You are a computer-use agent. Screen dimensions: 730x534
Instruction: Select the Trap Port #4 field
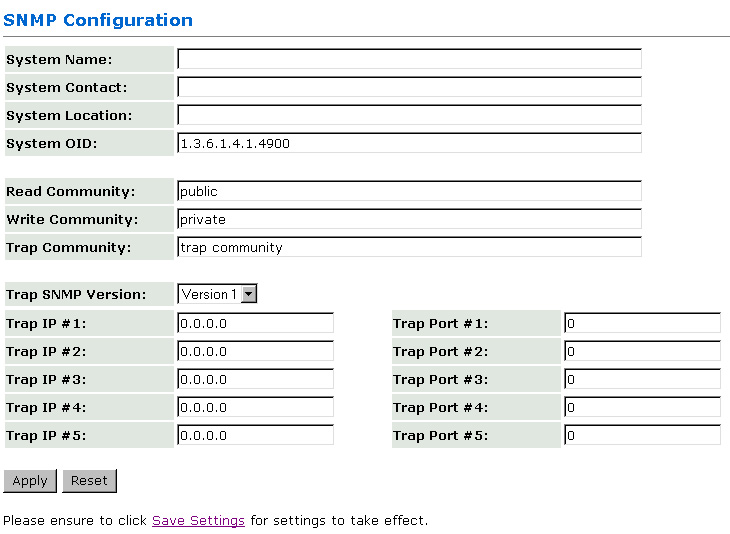click(642, 407)
